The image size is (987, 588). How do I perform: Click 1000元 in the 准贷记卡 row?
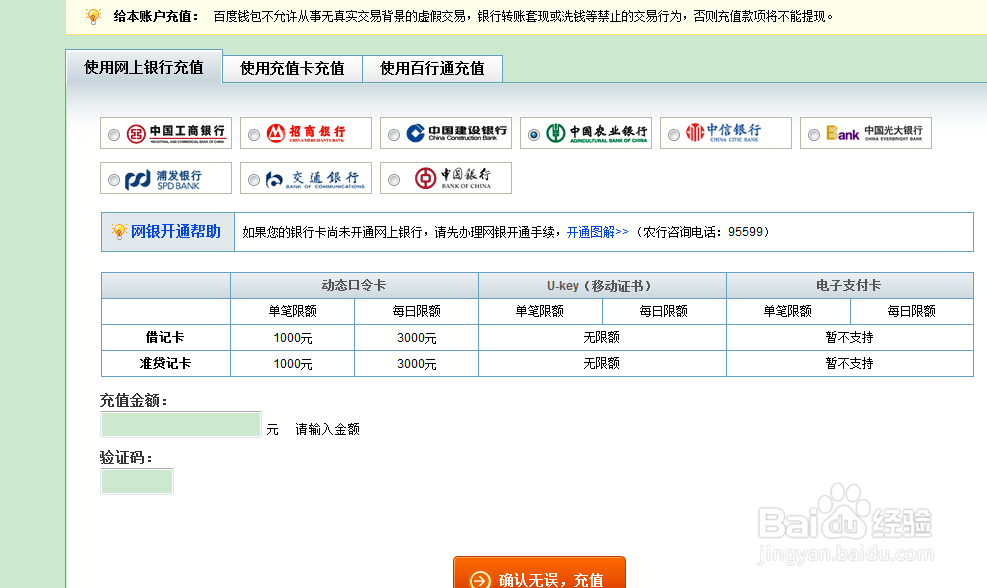tap(293, 364)
